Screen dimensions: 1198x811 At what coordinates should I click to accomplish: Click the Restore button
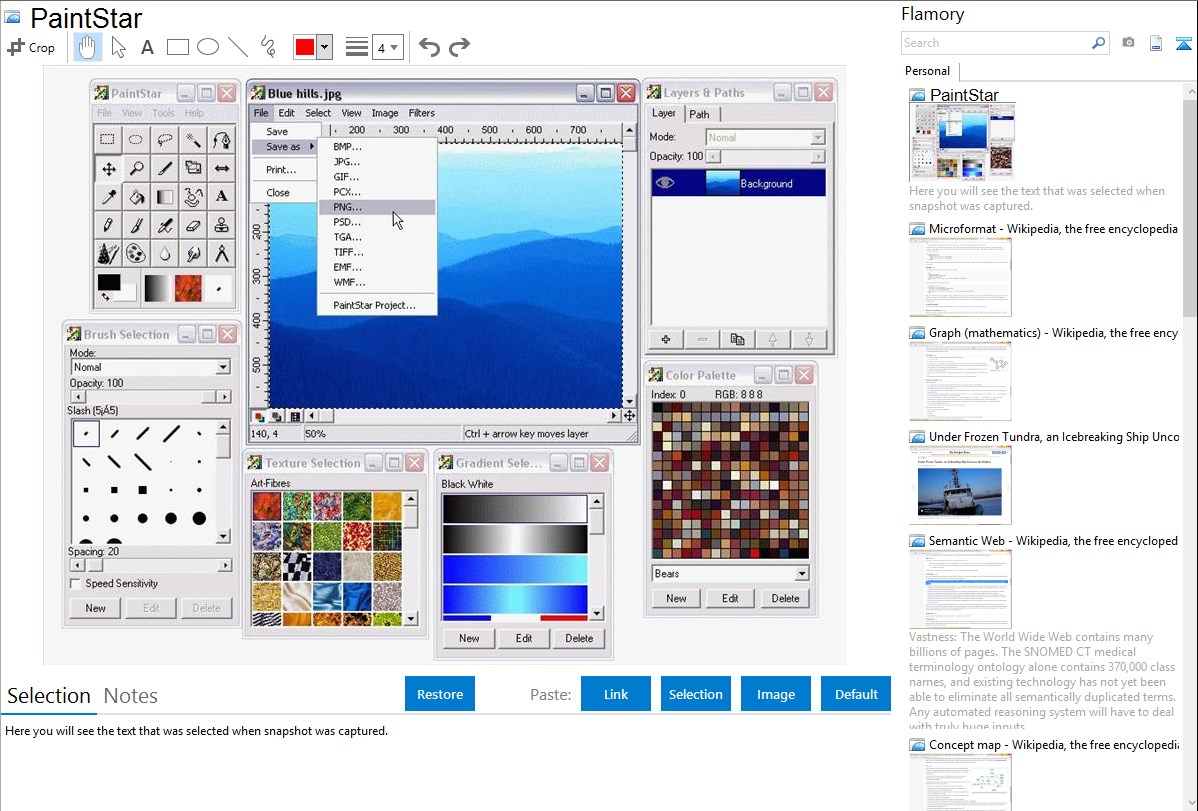(x=440, y=694)
